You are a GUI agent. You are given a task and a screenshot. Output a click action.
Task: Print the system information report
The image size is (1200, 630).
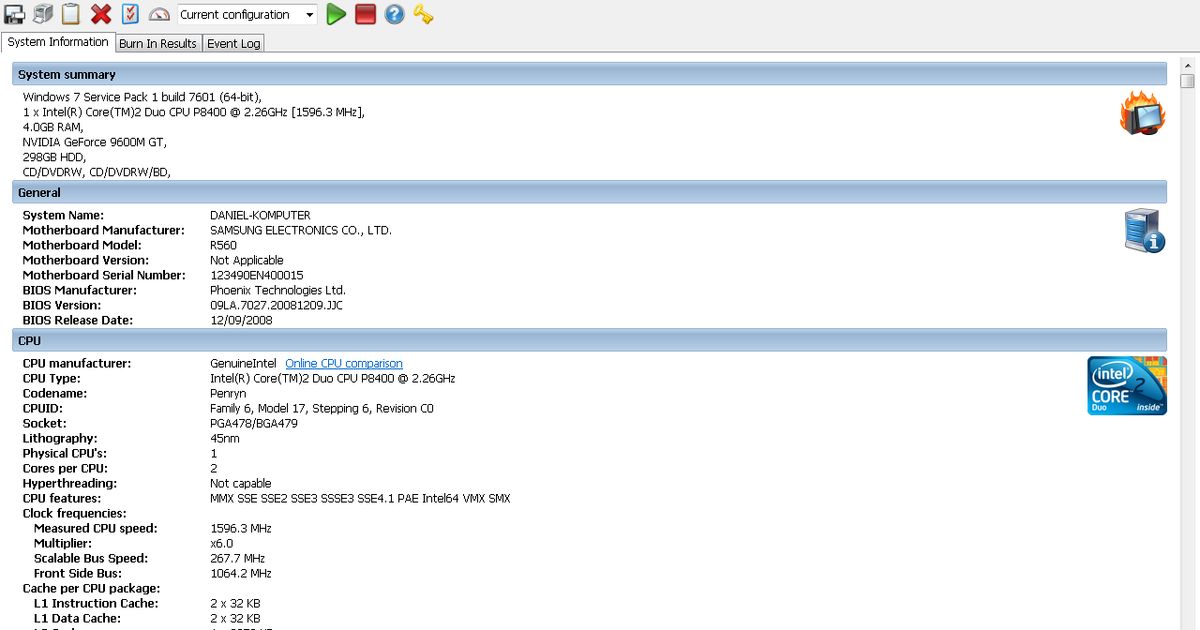tap(41, 14)
